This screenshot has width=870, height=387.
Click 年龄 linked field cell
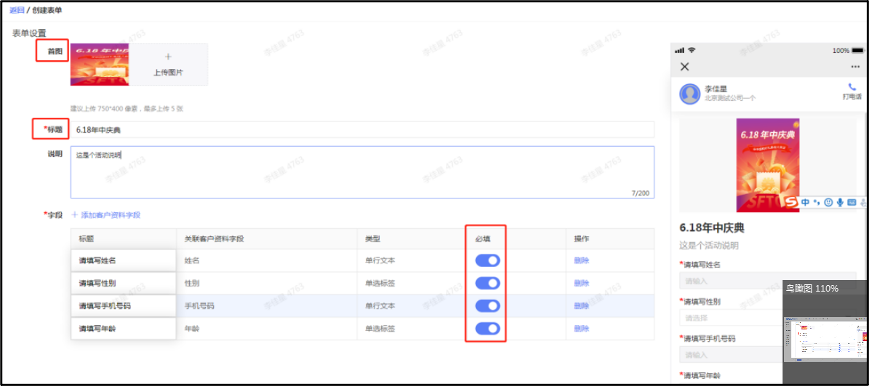pos(193,329)
